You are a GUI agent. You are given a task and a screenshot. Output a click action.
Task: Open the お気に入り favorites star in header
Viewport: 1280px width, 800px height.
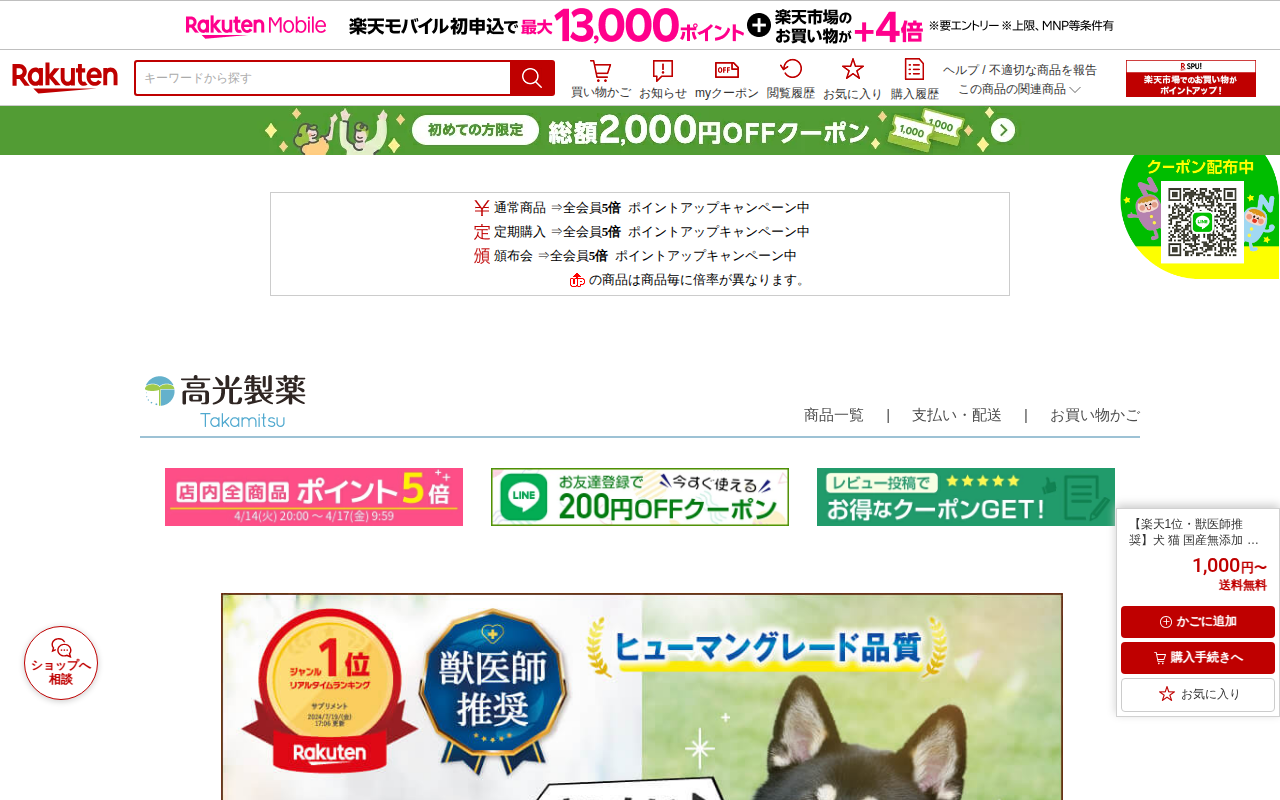[852, 79]
